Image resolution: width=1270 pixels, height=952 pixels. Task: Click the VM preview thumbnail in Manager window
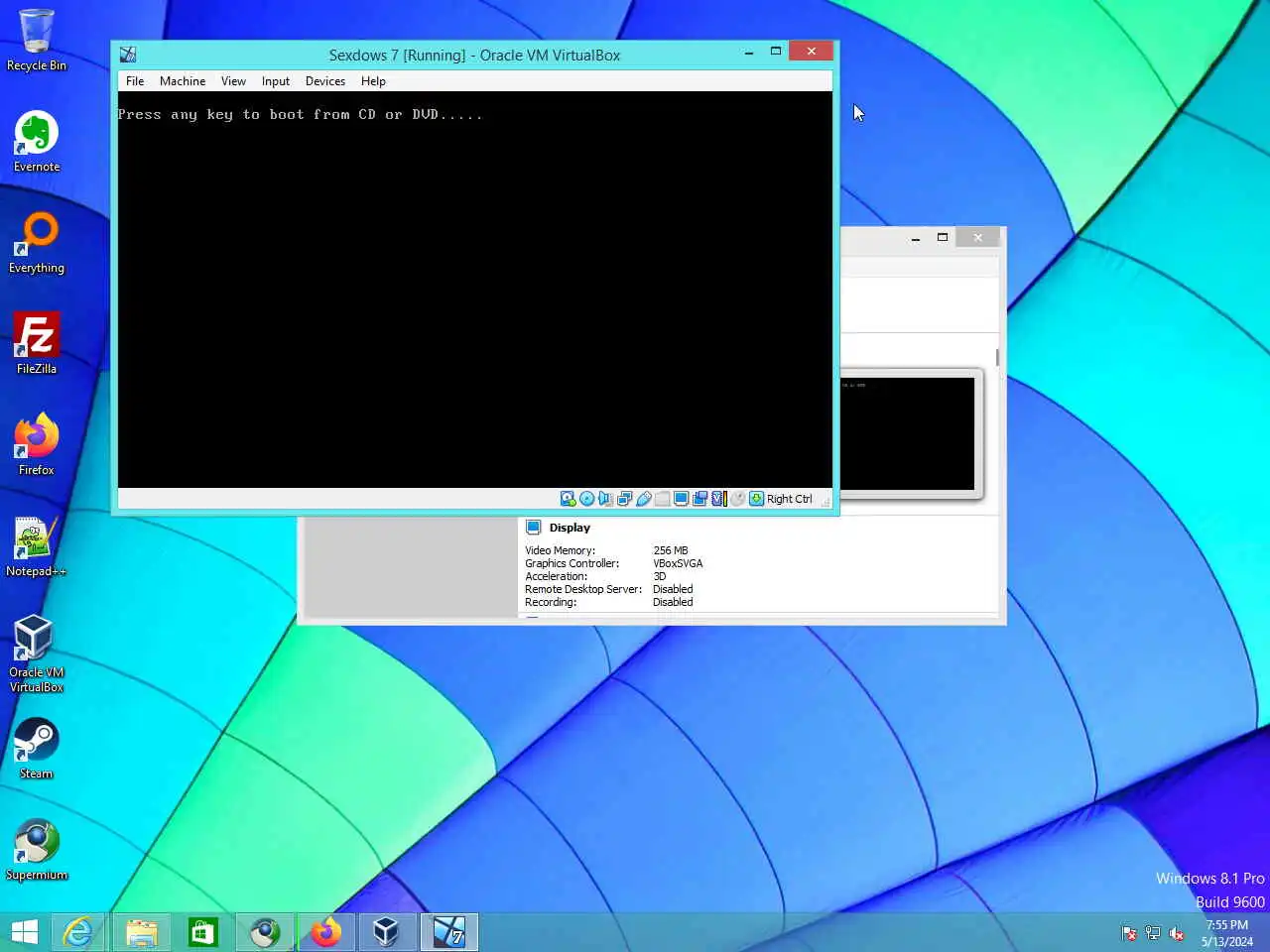tap(907, 433)
